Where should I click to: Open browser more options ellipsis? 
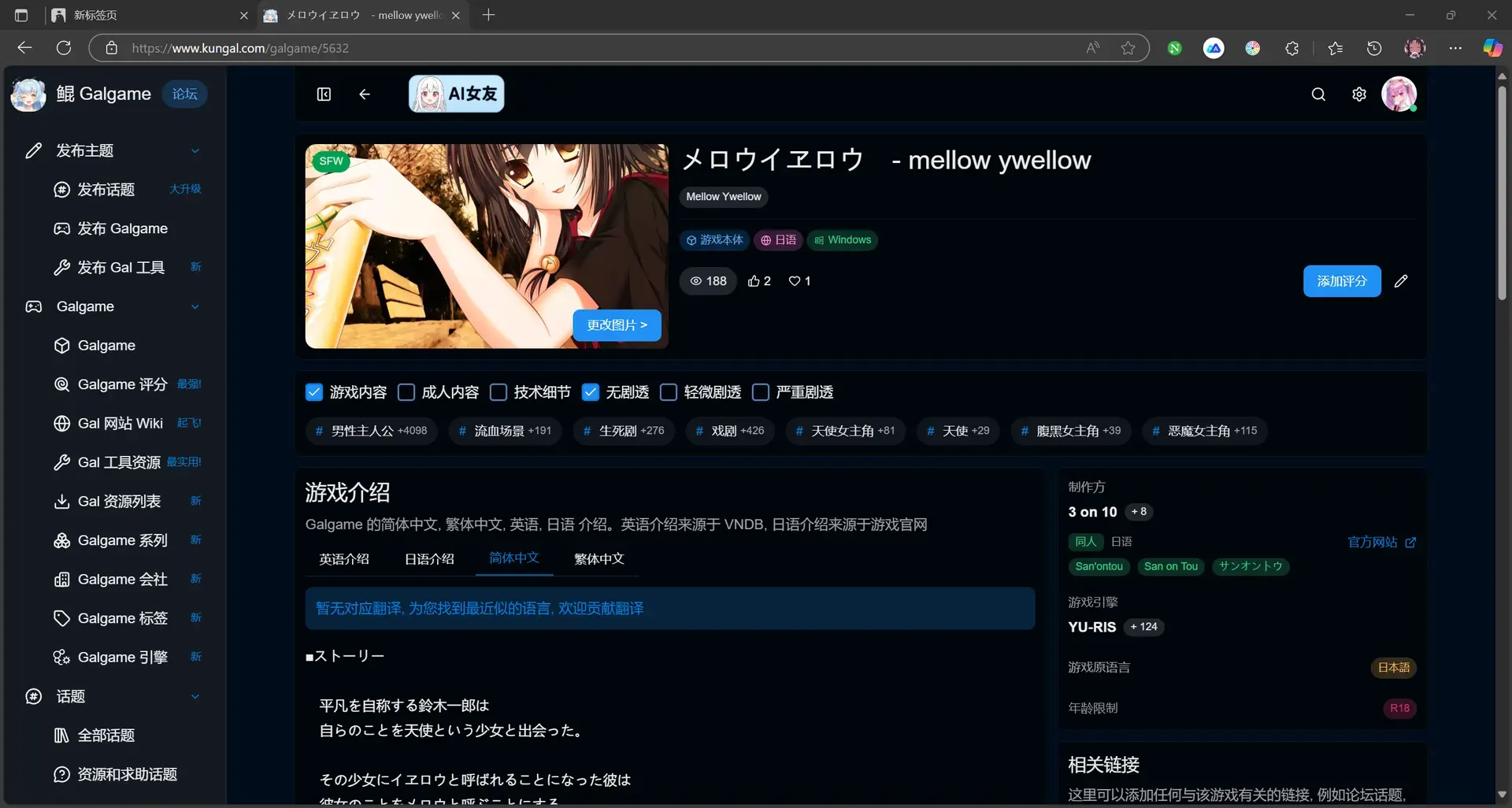(x=1455, y=48)
